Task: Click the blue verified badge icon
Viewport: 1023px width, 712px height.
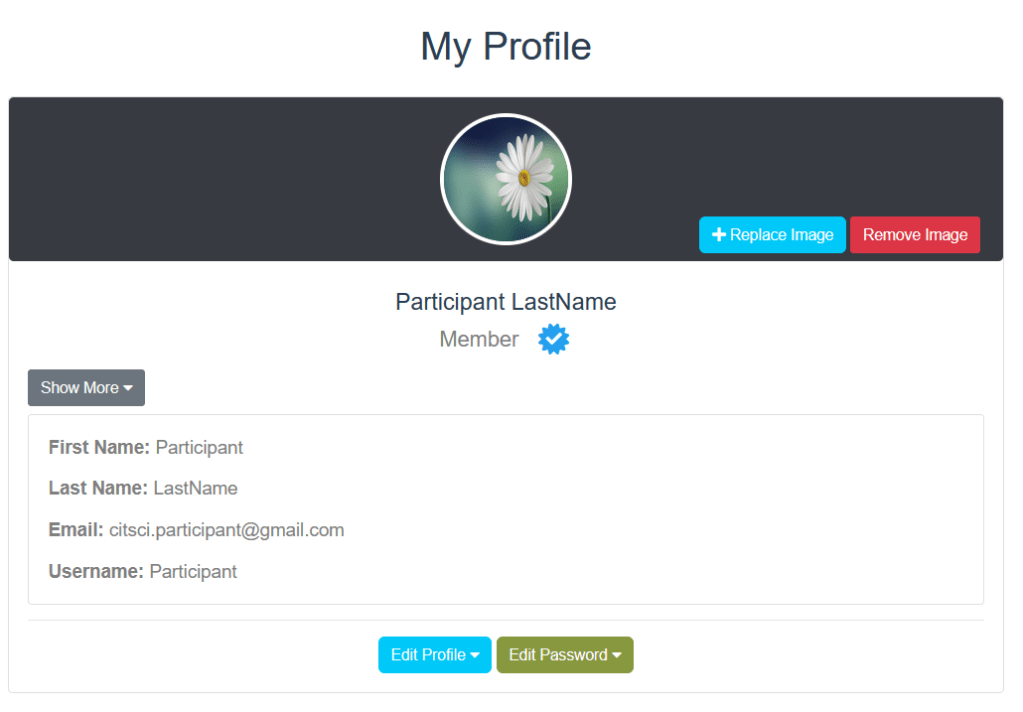Action: tap(553, 340)
